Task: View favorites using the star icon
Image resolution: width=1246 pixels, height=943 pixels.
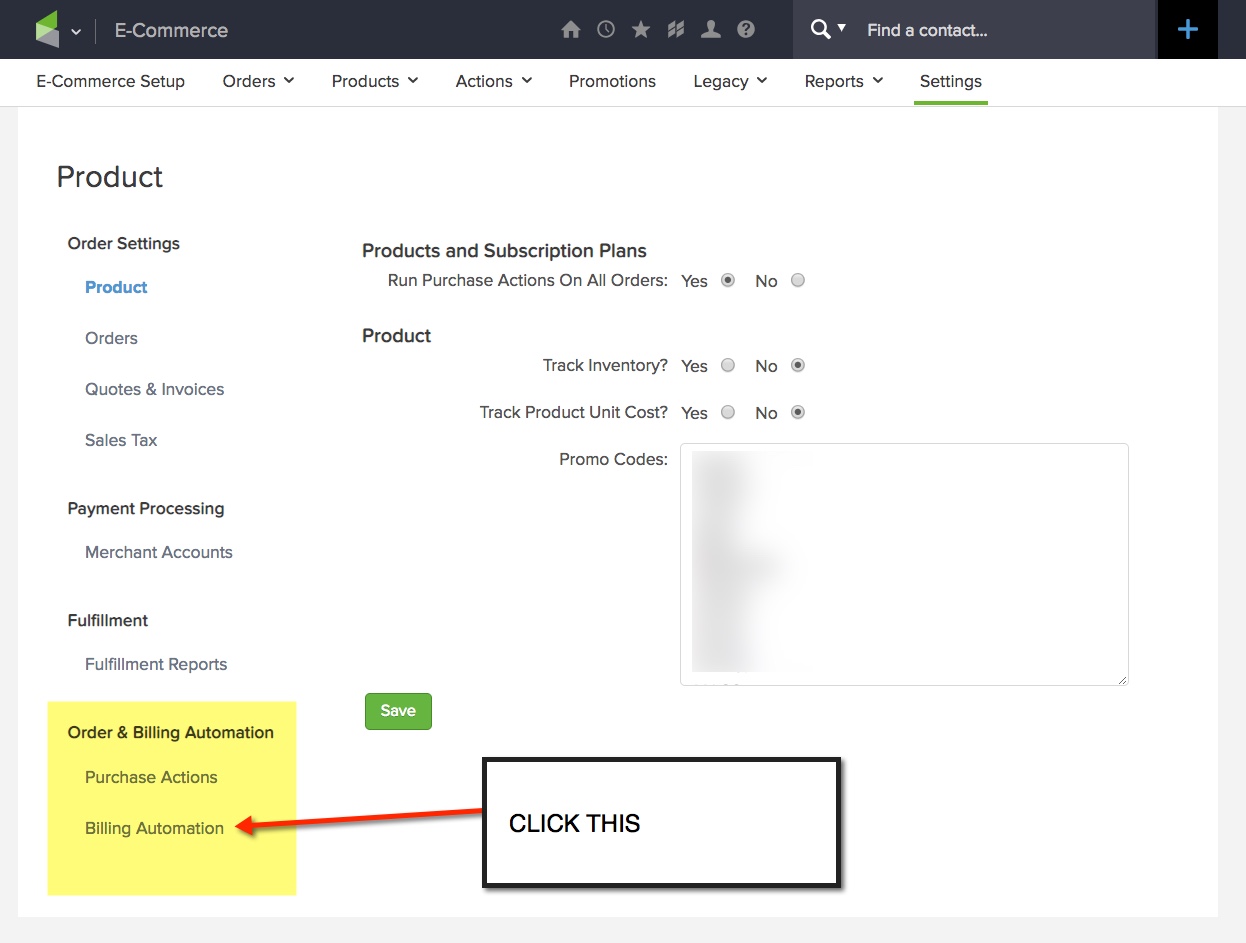Action: click(641, 29)
